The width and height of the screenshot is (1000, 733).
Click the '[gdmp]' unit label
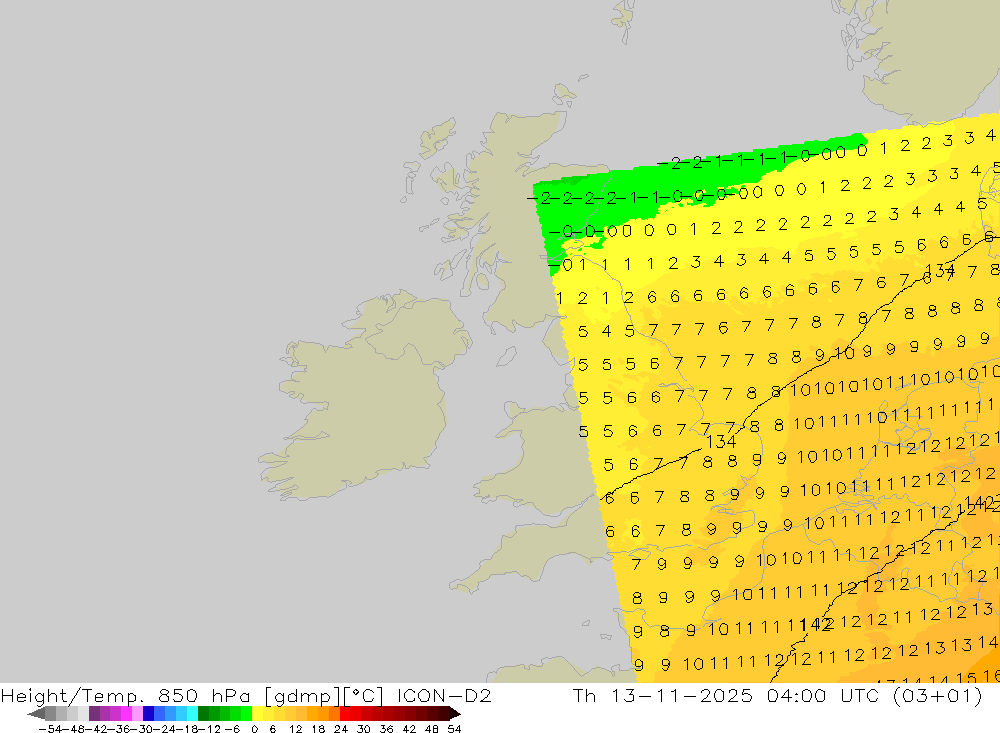[x=302, y=695]
